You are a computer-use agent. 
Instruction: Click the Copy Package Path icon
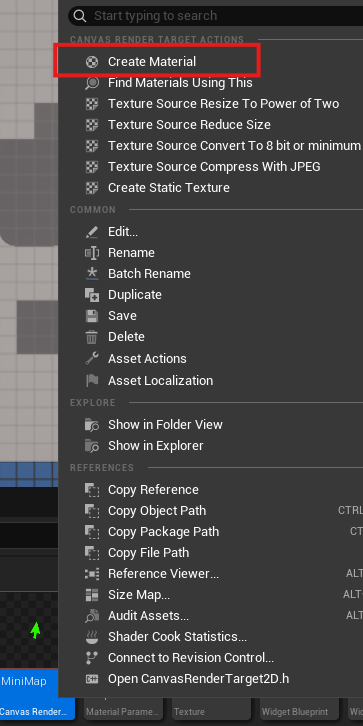(92, 532)
